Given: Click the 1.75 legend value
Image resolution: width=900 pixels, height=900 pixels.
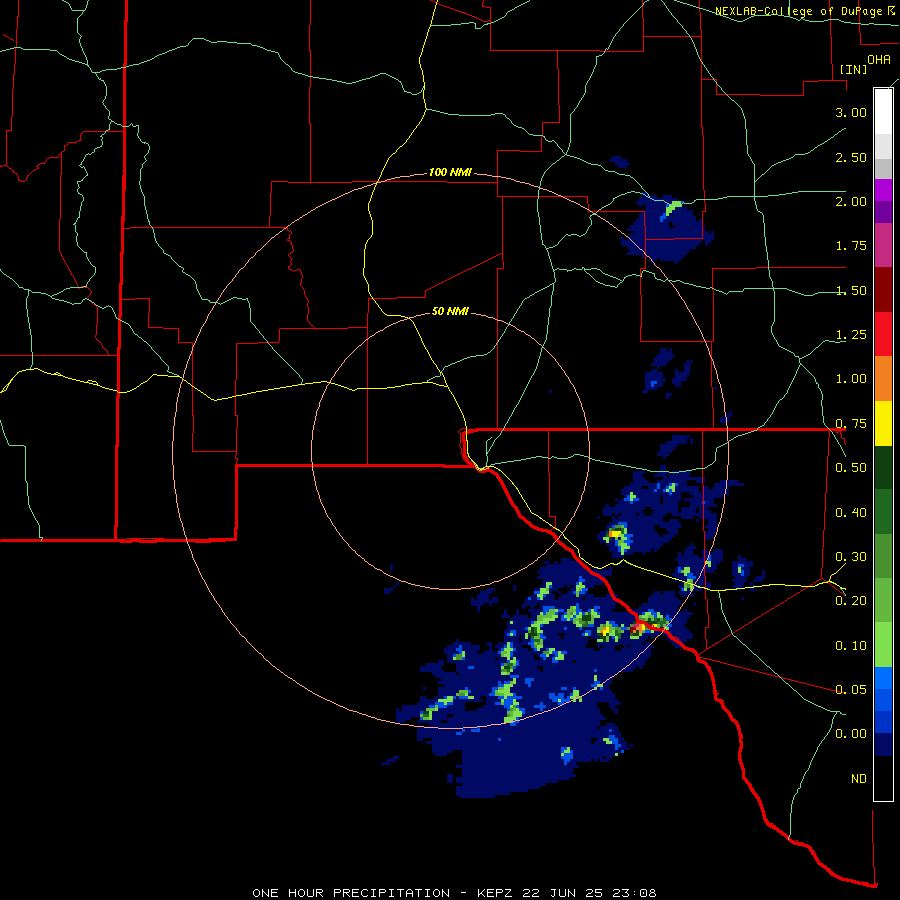Looking at the screenshot, I should pyautogui.click(x=851, y=246).
